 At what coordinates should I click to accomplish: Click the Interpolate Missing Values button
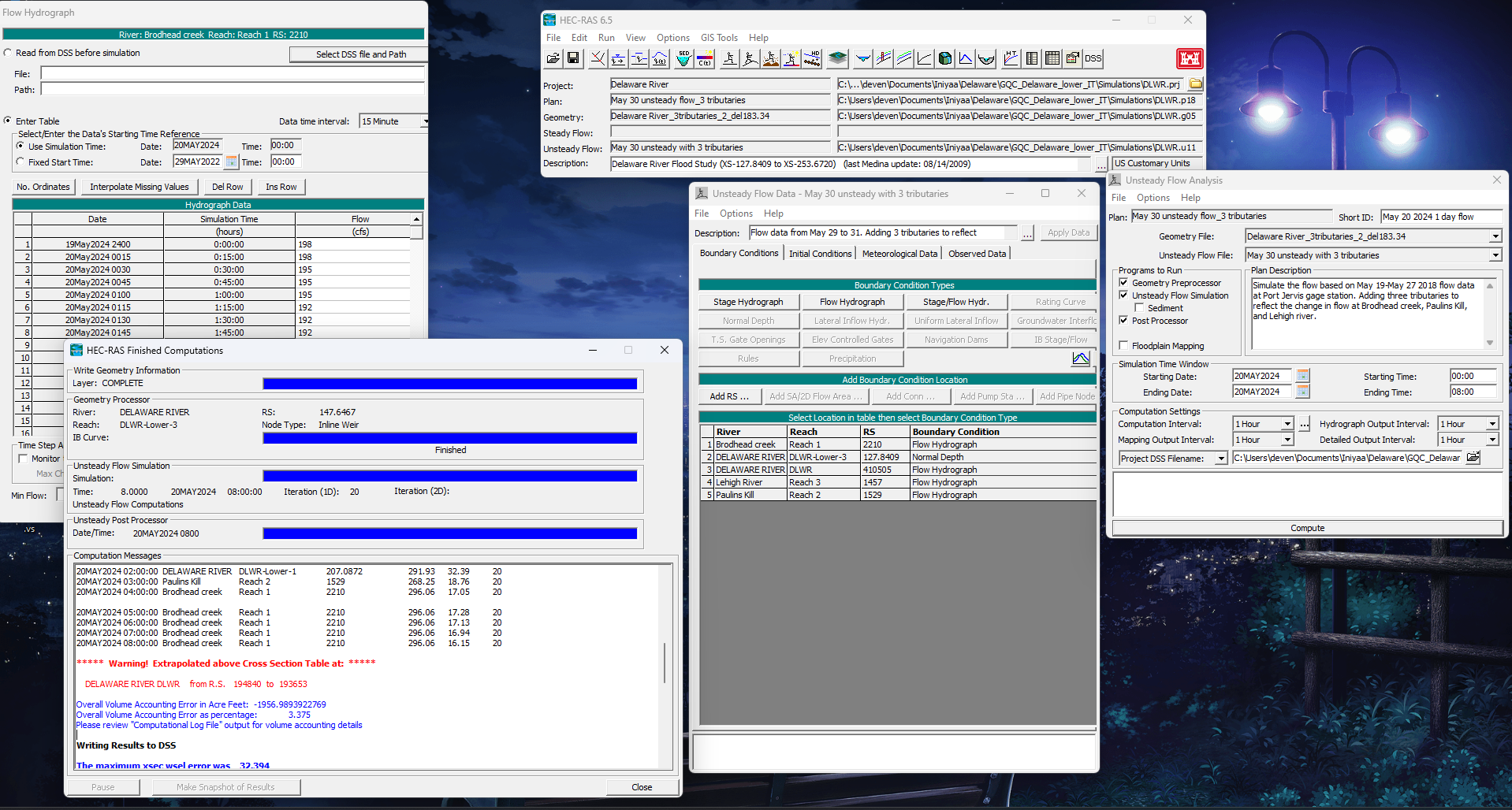click(x=140, y=187)
